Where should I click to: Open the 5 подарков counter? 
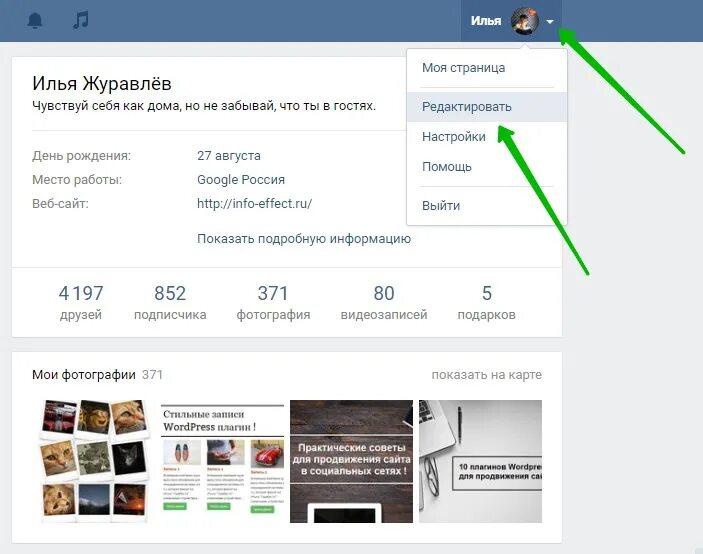pos(486,303)
